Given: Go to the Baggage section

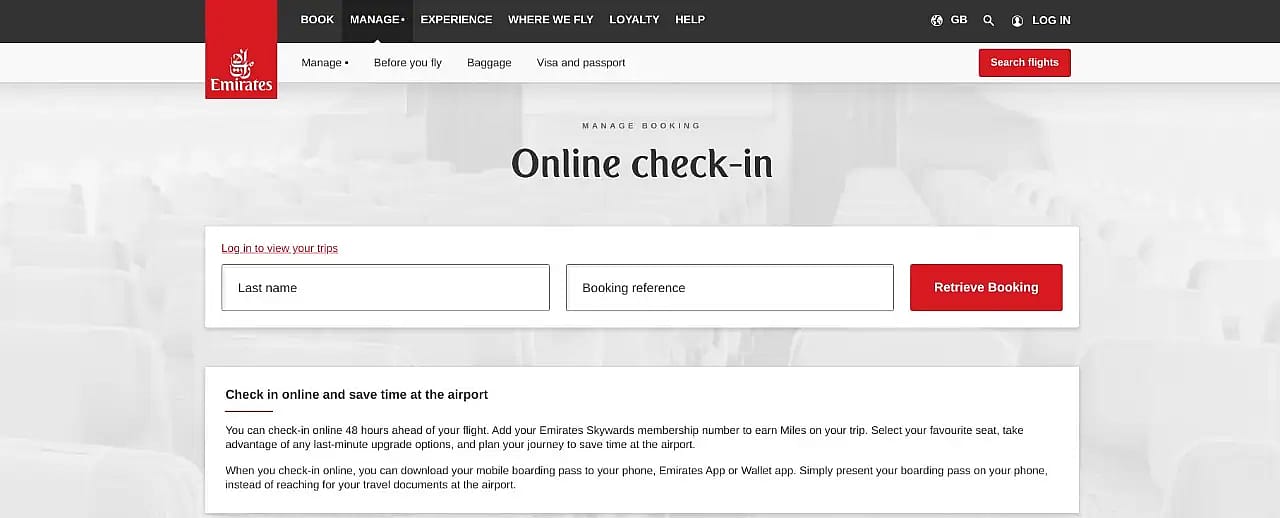Looking at the screenshot, I should click(x=489, y=63).
